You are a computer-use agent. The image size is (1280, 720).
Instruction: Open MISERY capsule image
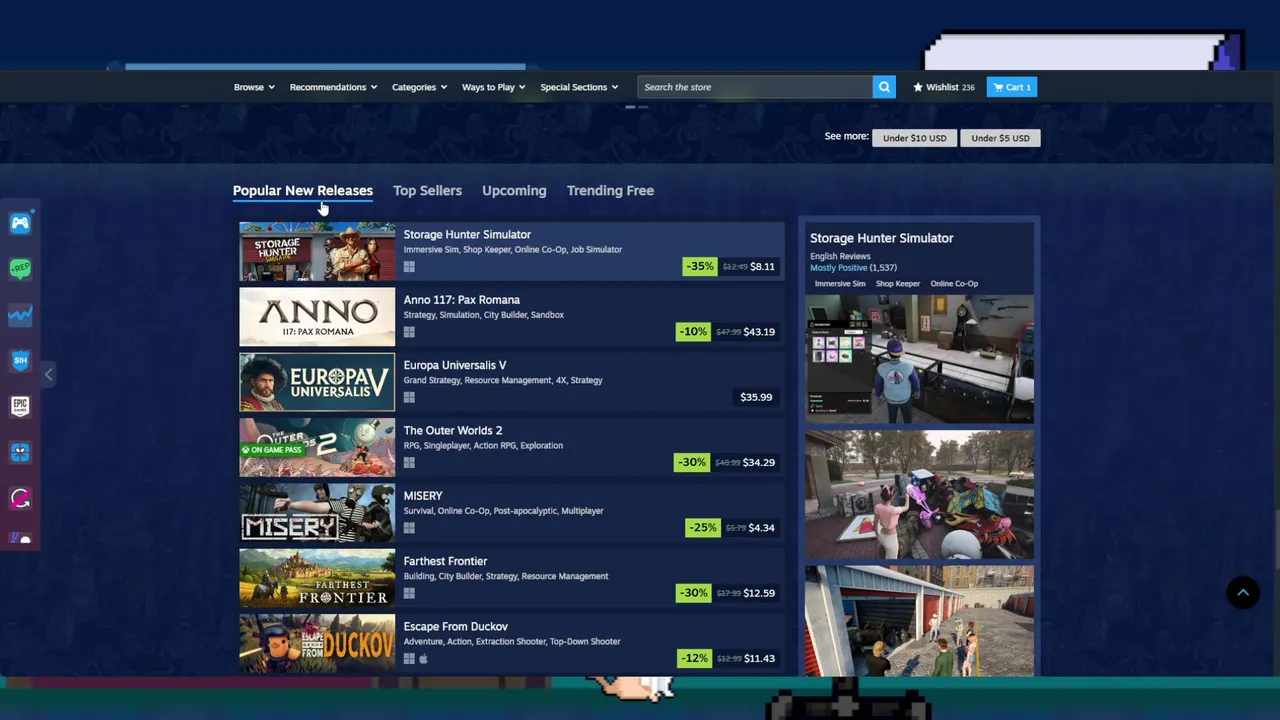[317, 513]
